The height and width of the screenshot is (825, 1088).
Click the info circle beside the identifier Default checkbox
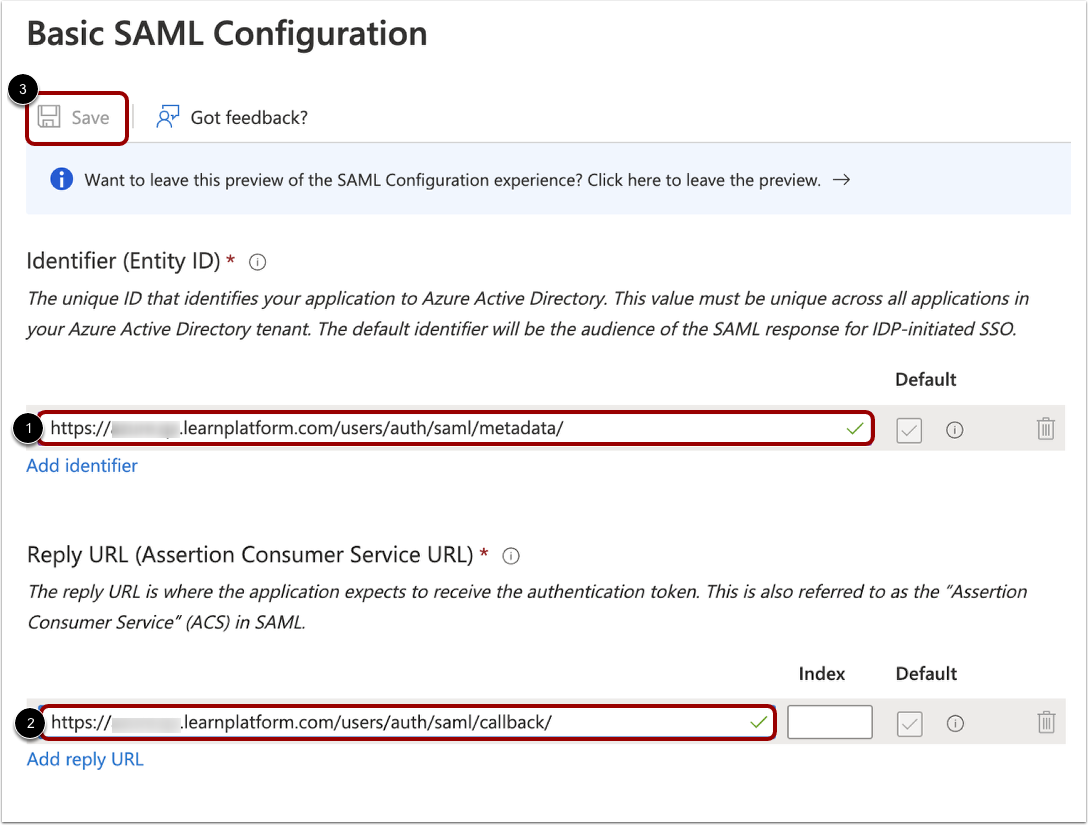954,430
